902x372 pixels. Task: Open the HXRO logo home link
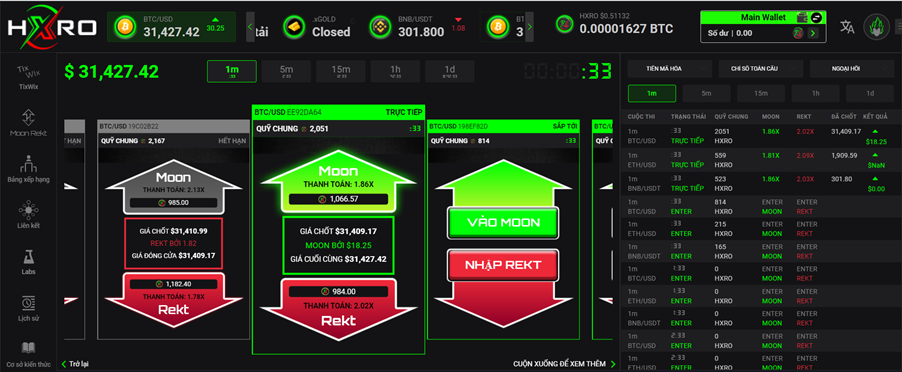52,26
